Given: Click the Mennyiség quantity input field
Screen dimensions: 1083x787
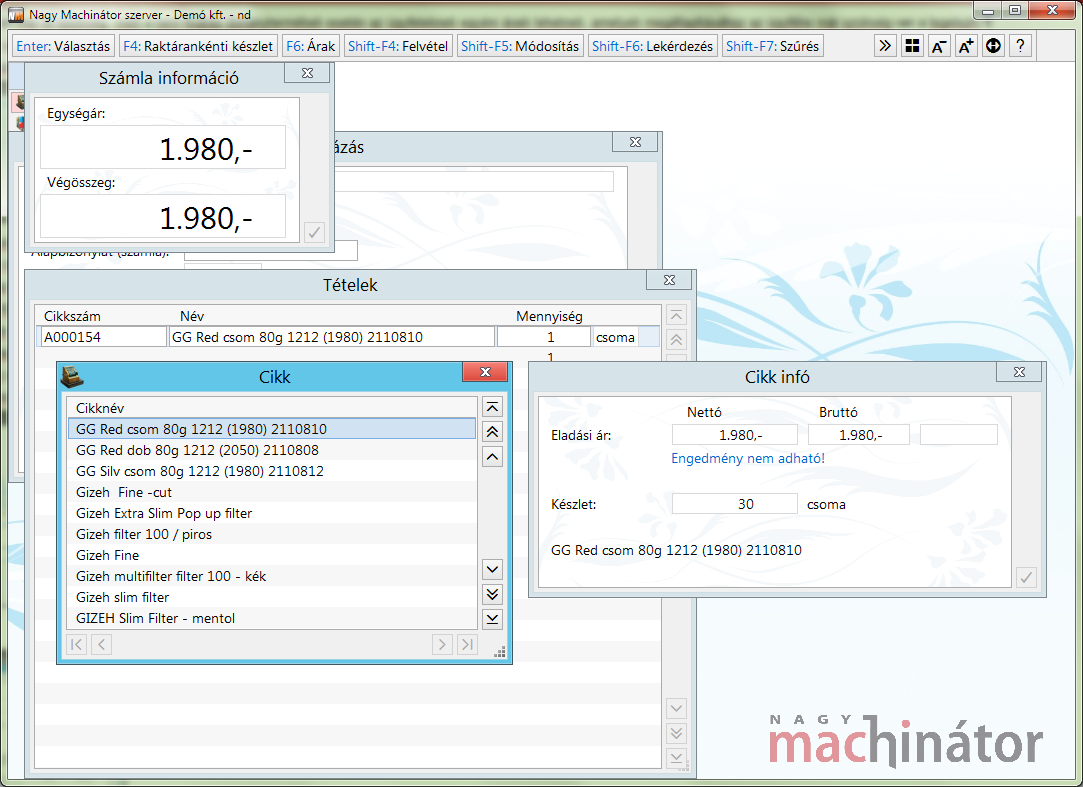Looking at the screenshot, I should click(x=543, y=337).
